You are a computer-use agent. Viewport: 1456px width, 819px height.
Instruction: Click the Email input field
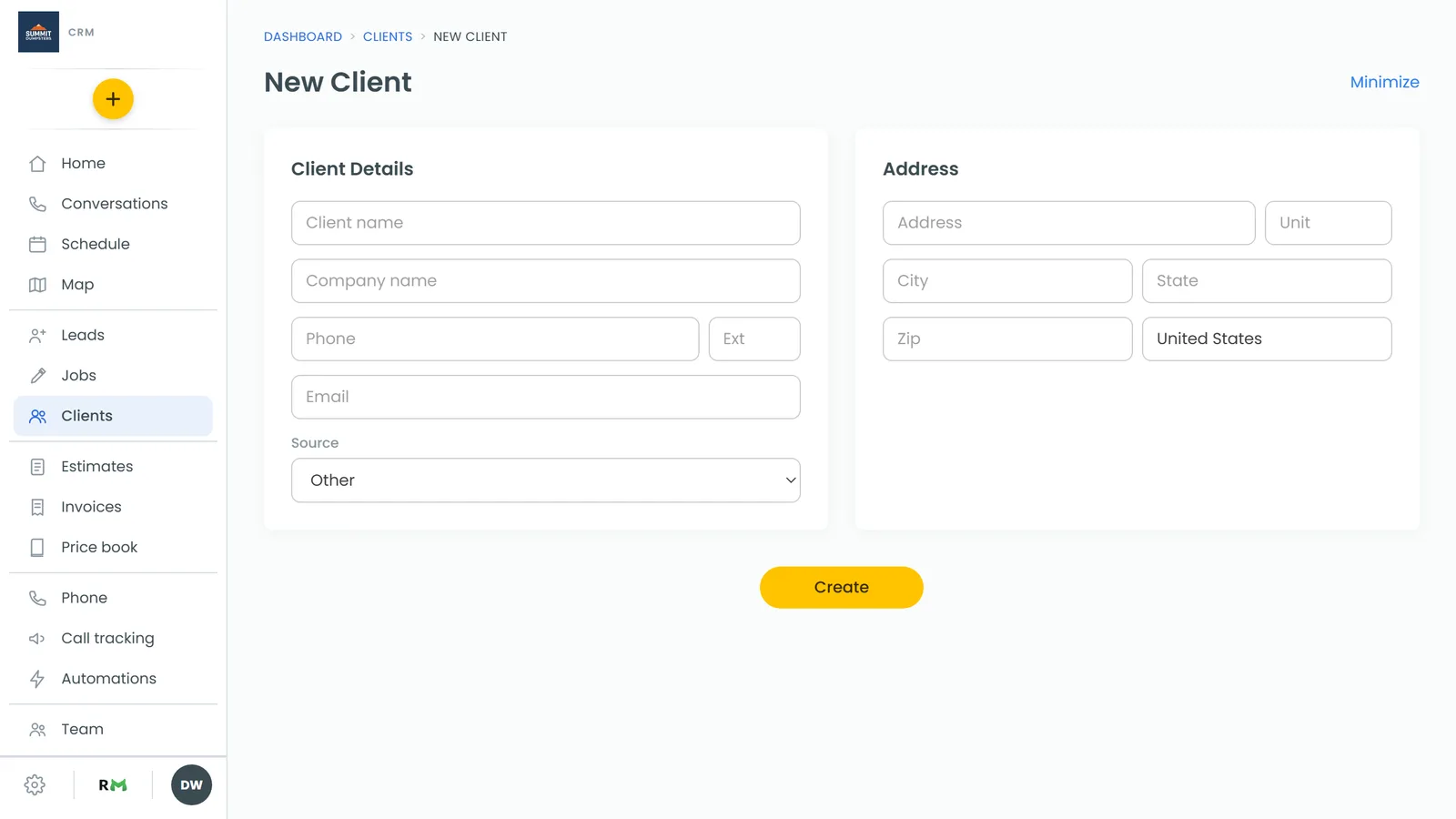(x=546, y=398)
